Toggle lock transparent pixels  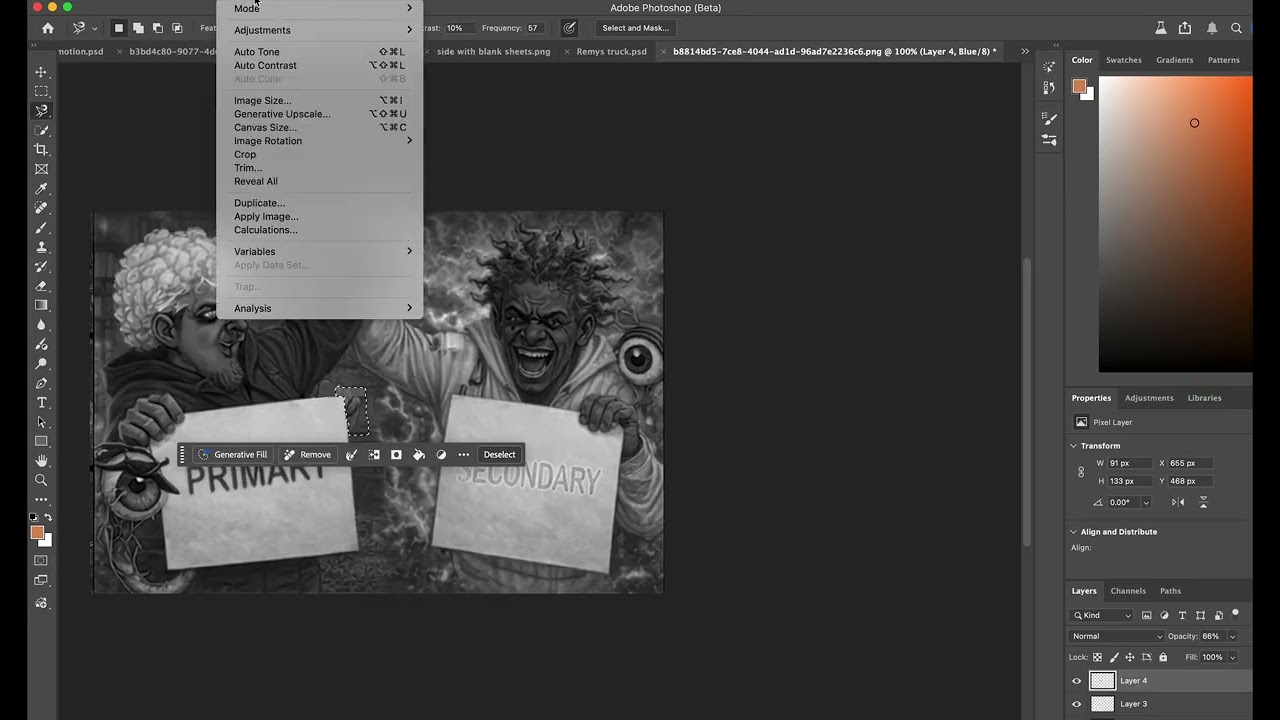click(1097, 657)
